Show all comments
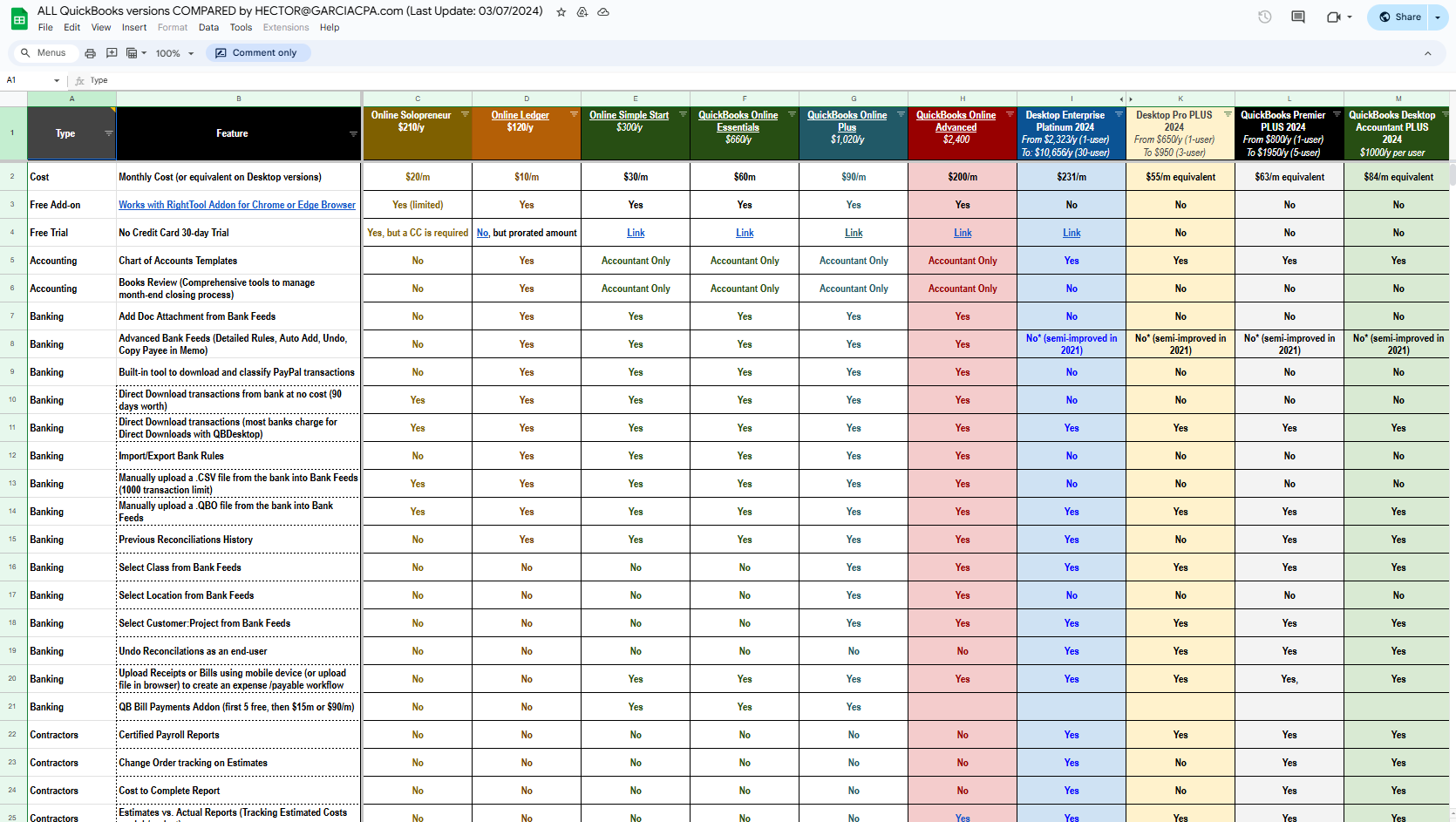This screenshot has height=822, width=1456. tap(1297, 17)
